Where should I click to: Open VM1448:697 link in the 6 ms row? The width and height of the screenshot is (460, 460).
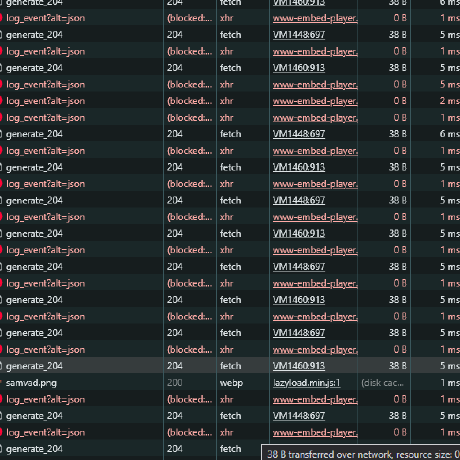(x=299, y=134)
